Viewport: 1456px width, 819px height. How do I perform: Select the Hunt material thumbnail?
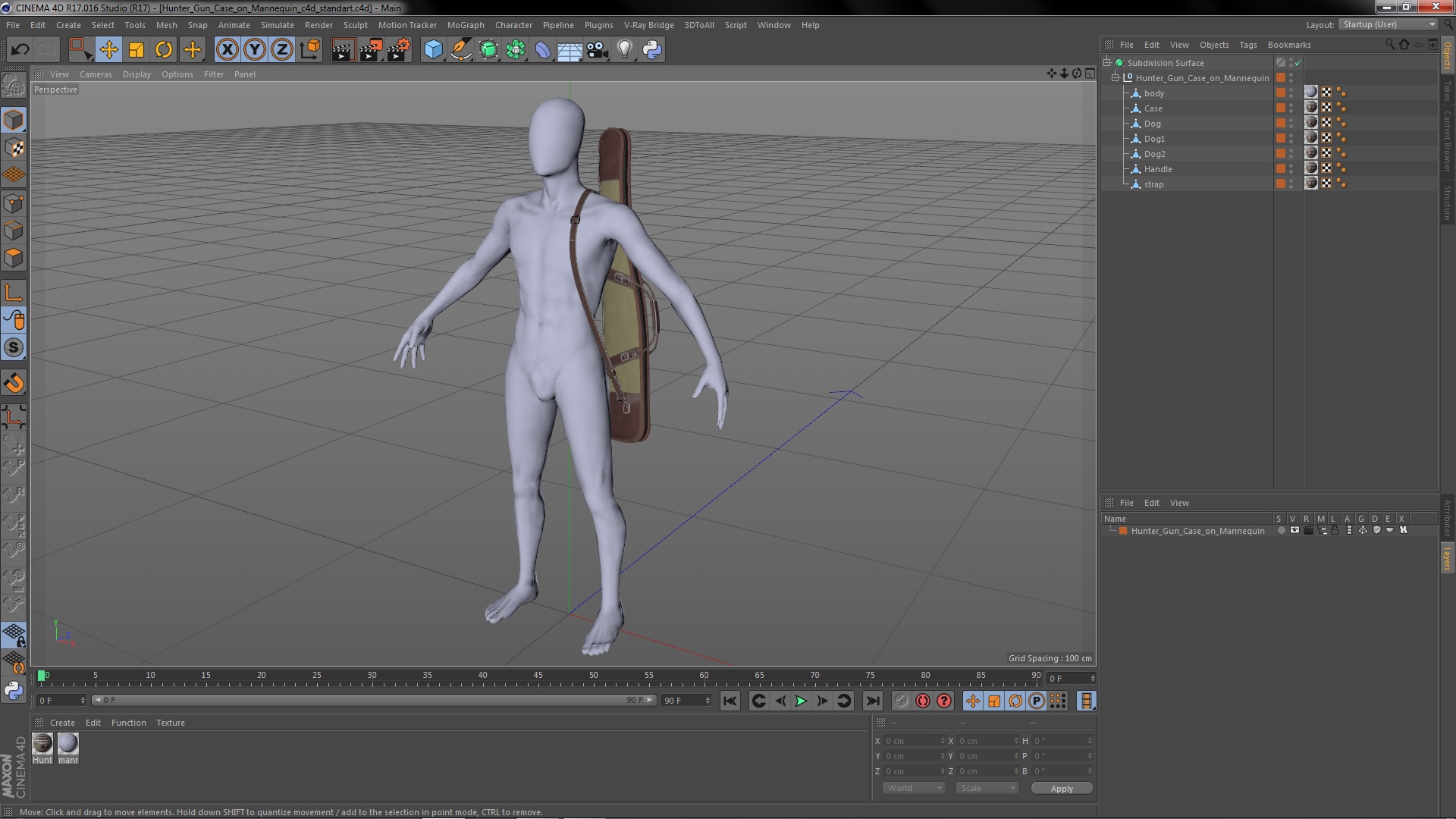point(42,743)
